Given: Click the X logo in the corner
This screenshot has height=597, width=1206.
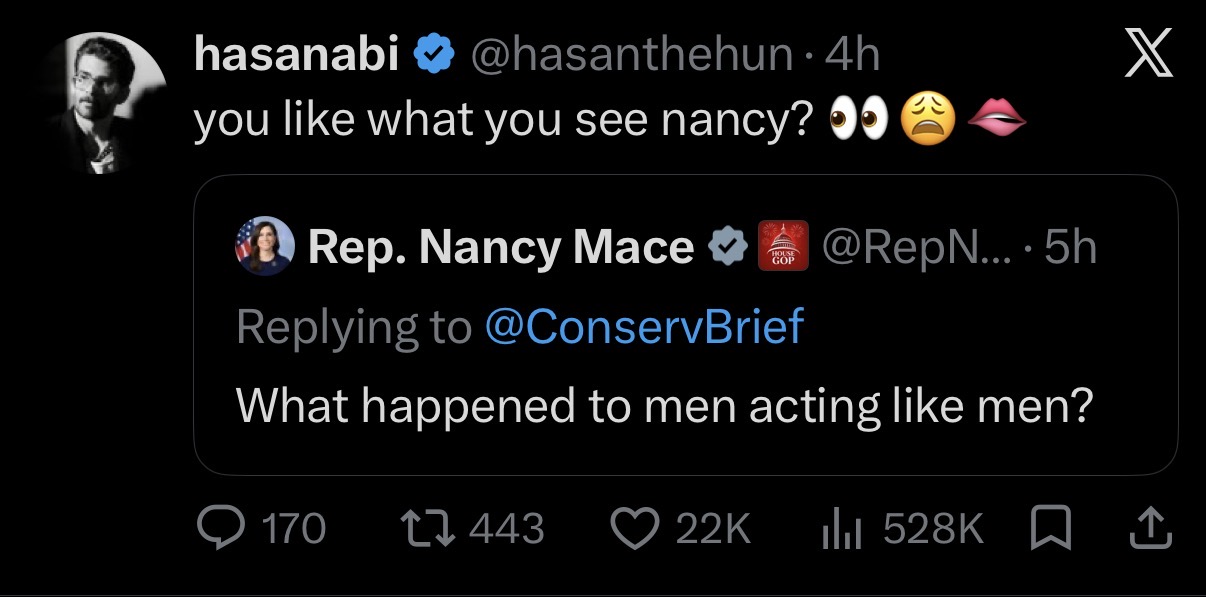Looking at the screenshot, I should pyautogui.click(x=1147, y=57).
